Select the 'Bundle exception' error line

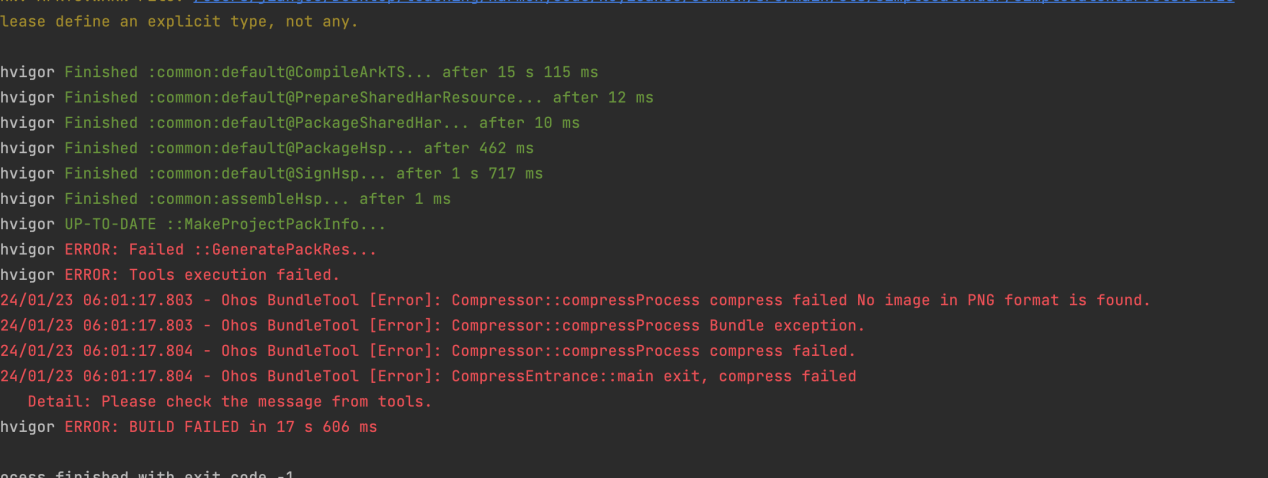coord(433,326)
